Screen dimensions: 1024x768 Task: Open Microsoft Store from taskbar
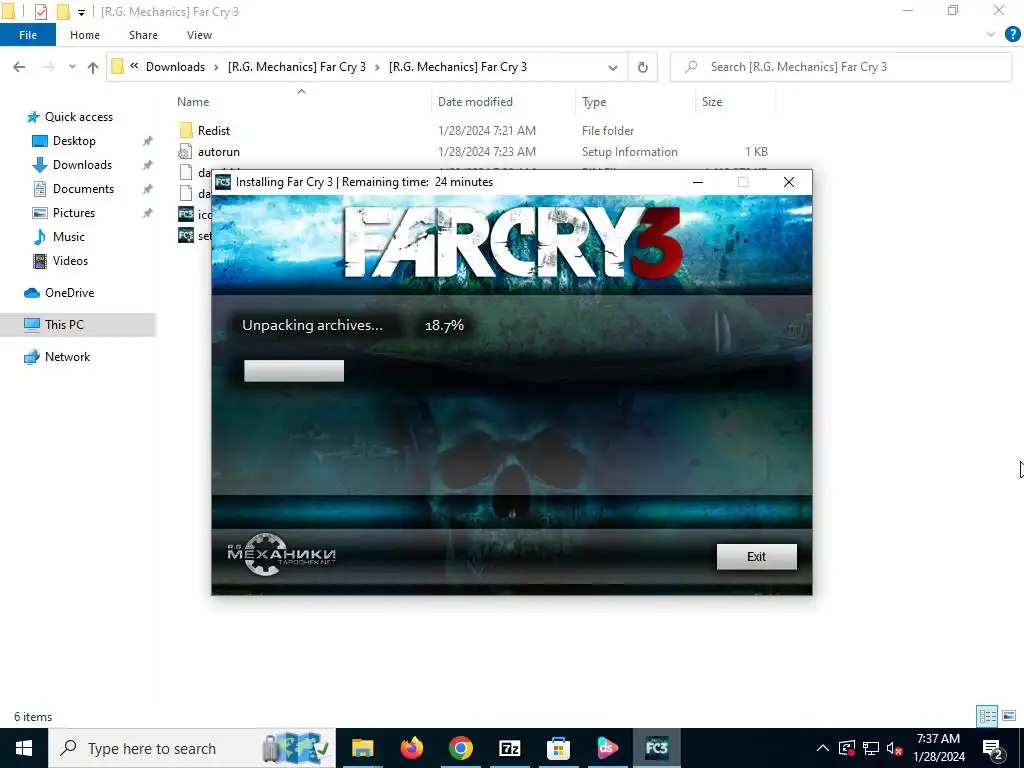[x=558, y=748]
